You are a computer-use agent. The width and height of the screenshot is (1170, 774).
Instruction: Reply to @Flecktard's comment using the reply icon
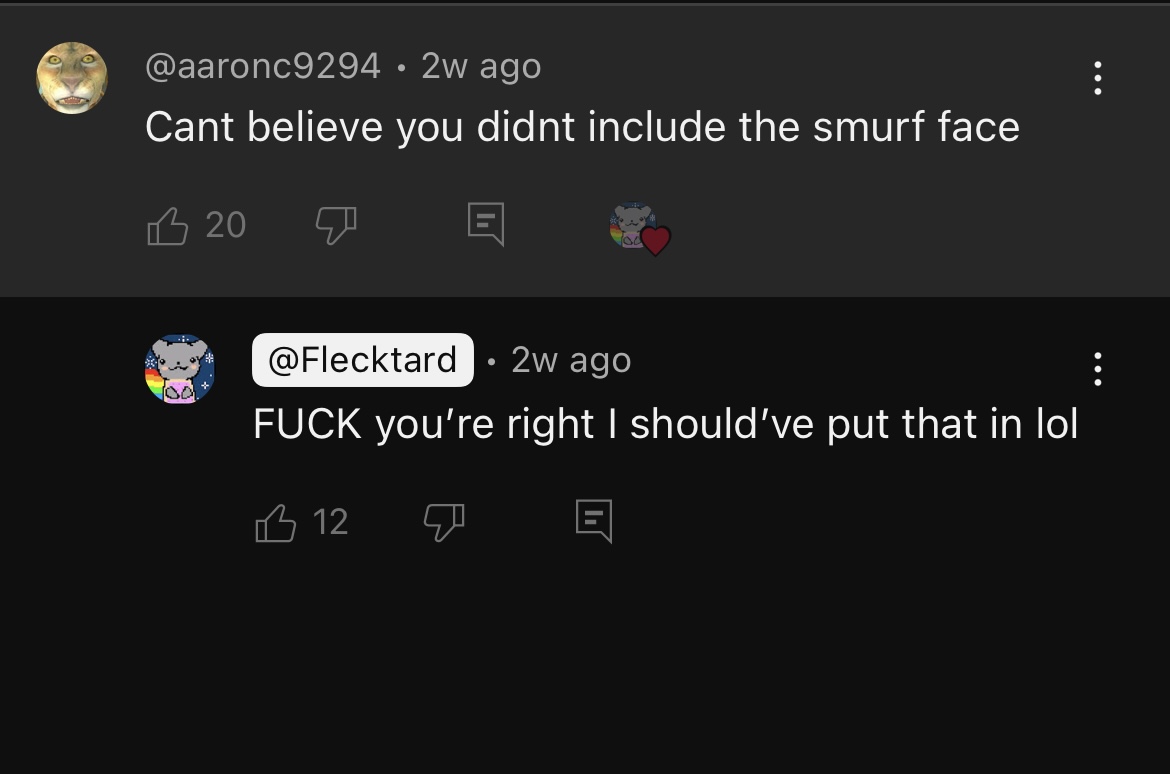tap(594, 521)
